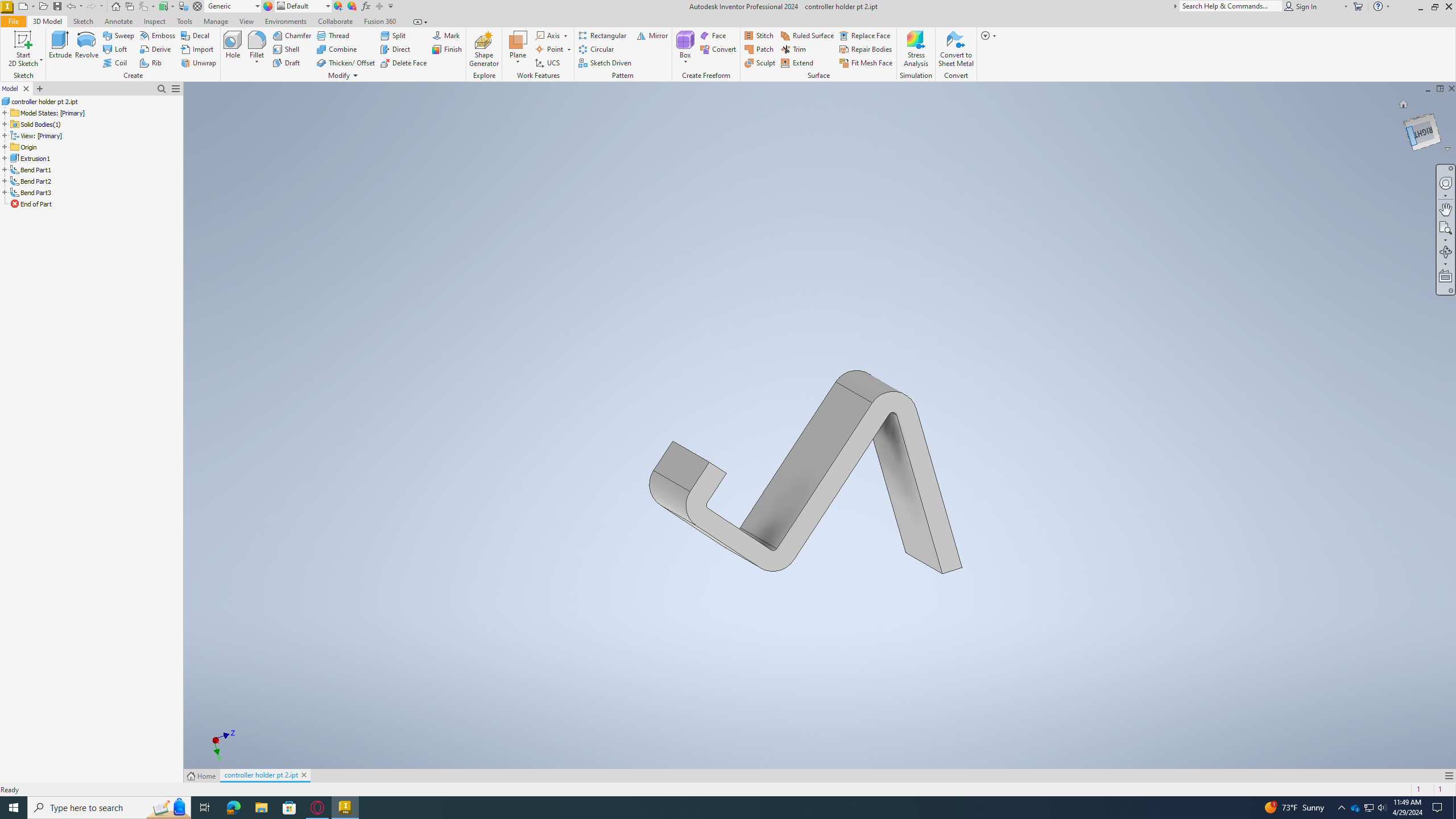The width and height of the screenshot is (1456, 819).
Task: Activate the Emboss tool
Action: tap(158, 35)
